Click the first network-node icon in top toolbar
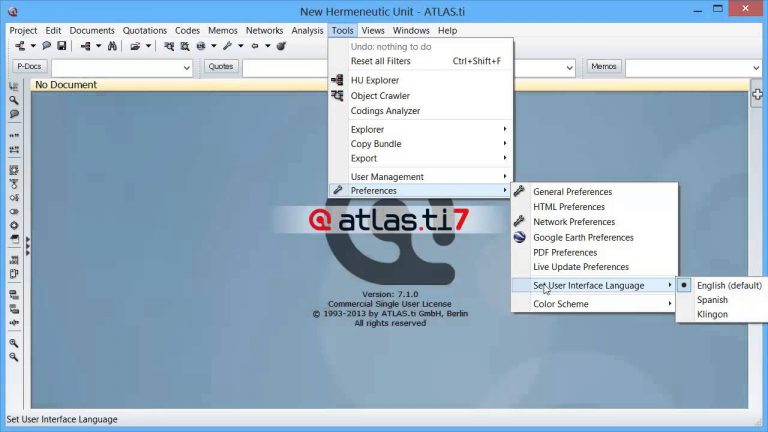768x432 pixels. click(x=20, y=46)
